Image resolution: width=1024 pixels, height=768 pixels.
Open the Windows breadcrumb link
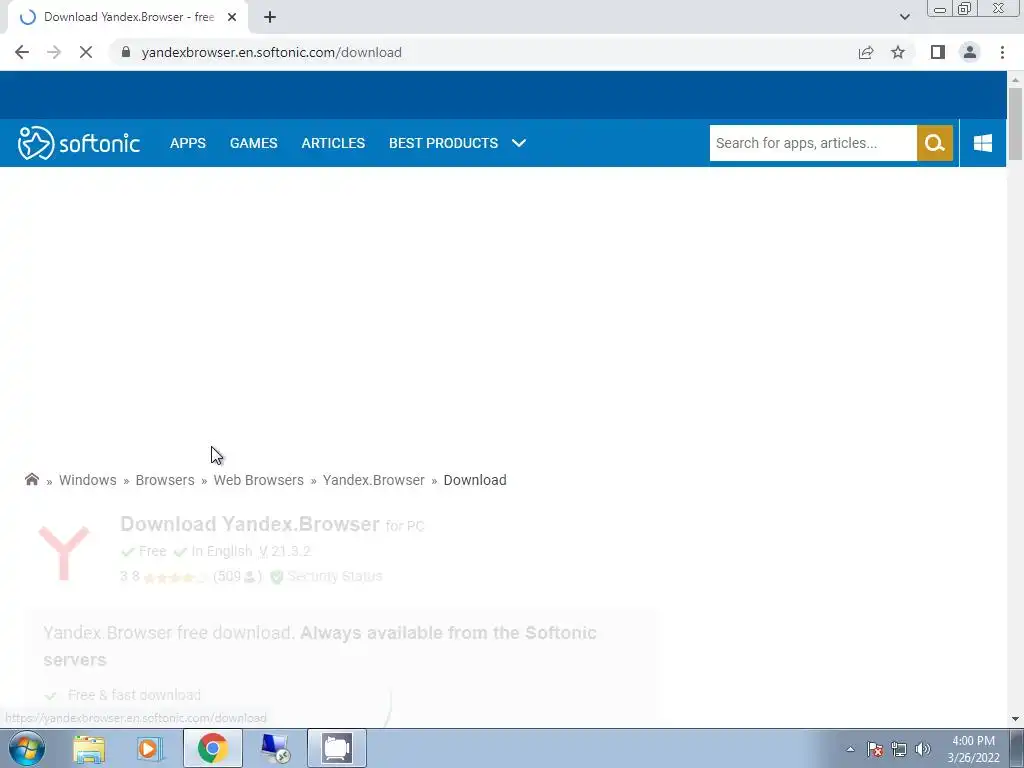point(88,480)
